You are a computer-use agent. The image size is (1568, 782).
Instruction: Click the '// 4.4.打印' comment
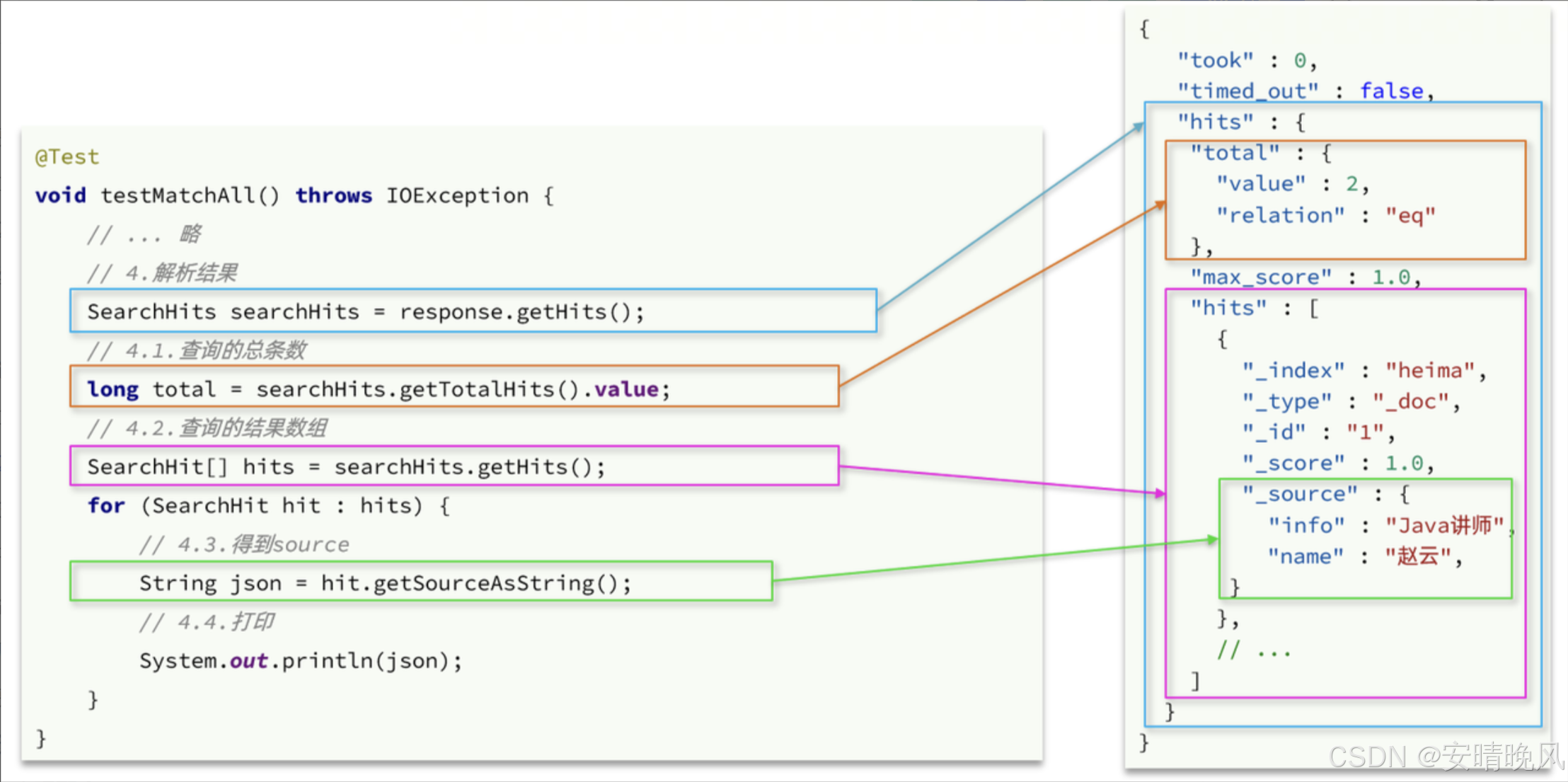point(207,622)
